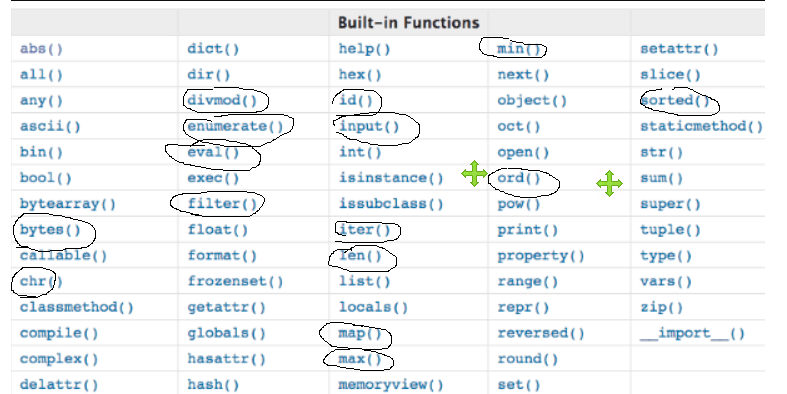This screenshot has height=394, width=787.
Task: Go to the filter() function entry
Action: (x=222, y=204)
